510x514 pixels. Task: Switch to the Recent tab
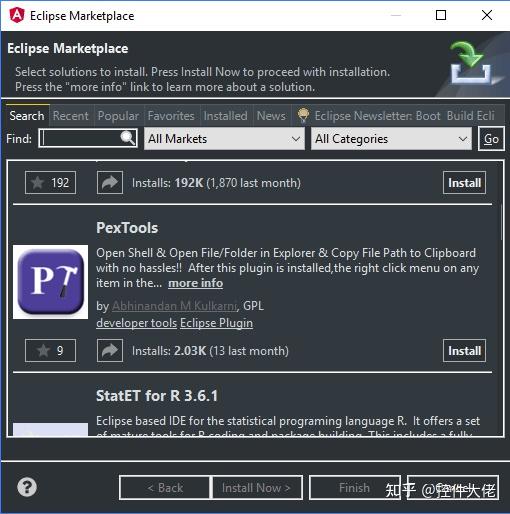point(71,116)
